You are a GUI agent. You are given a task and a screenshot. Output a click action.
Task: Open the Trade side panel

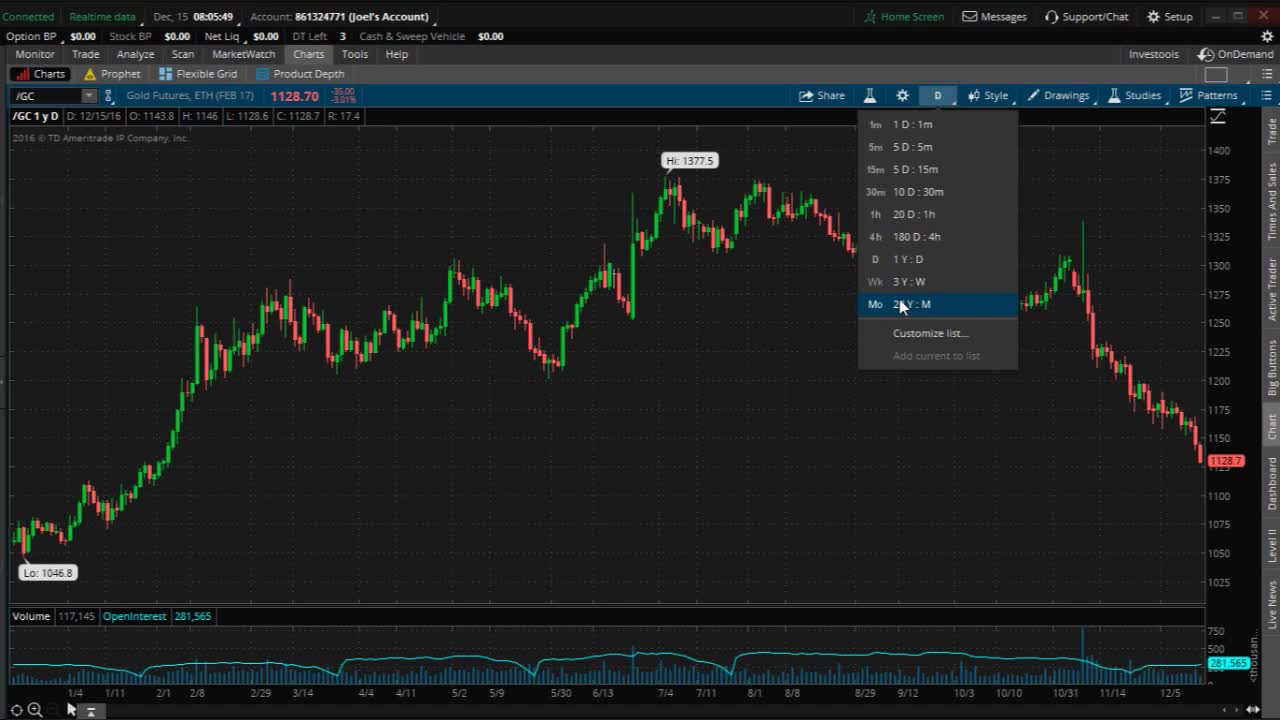tap(1272, 131)
